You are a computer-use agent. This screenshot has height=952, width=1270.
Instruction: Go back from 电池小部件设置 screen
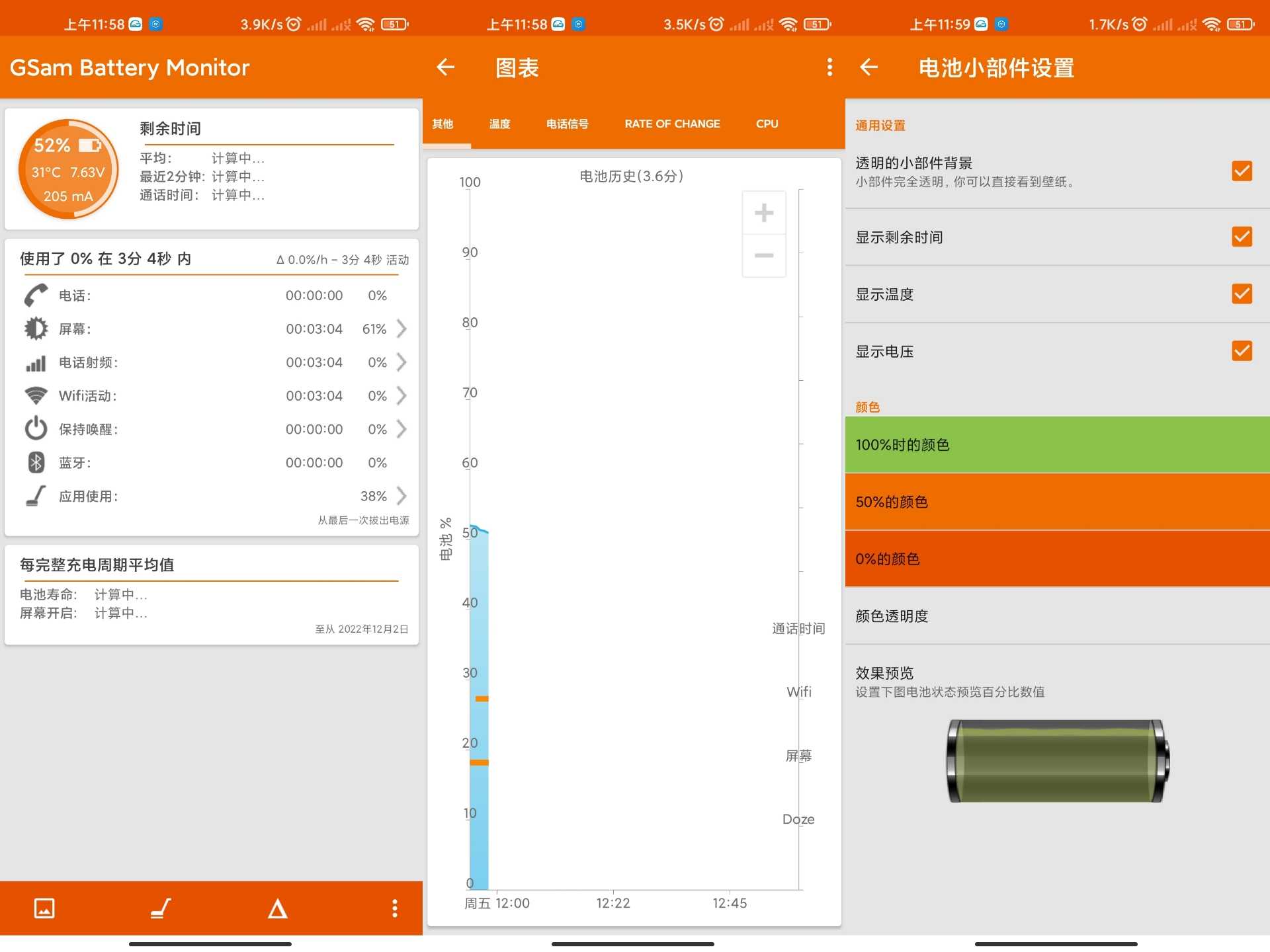[868, 67]
